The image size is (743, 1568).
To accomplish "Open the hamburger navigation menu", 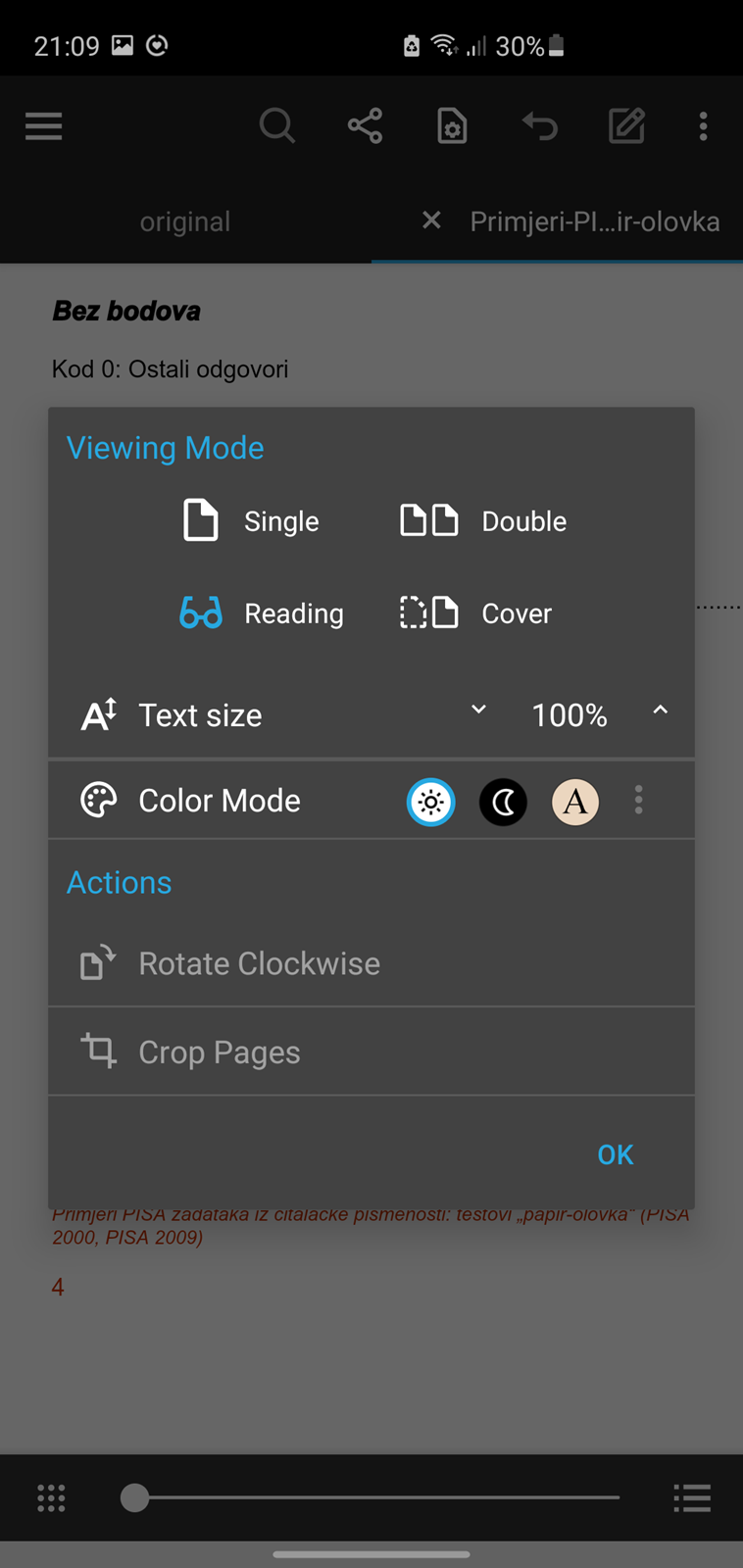I will click(x=43, y=126).
